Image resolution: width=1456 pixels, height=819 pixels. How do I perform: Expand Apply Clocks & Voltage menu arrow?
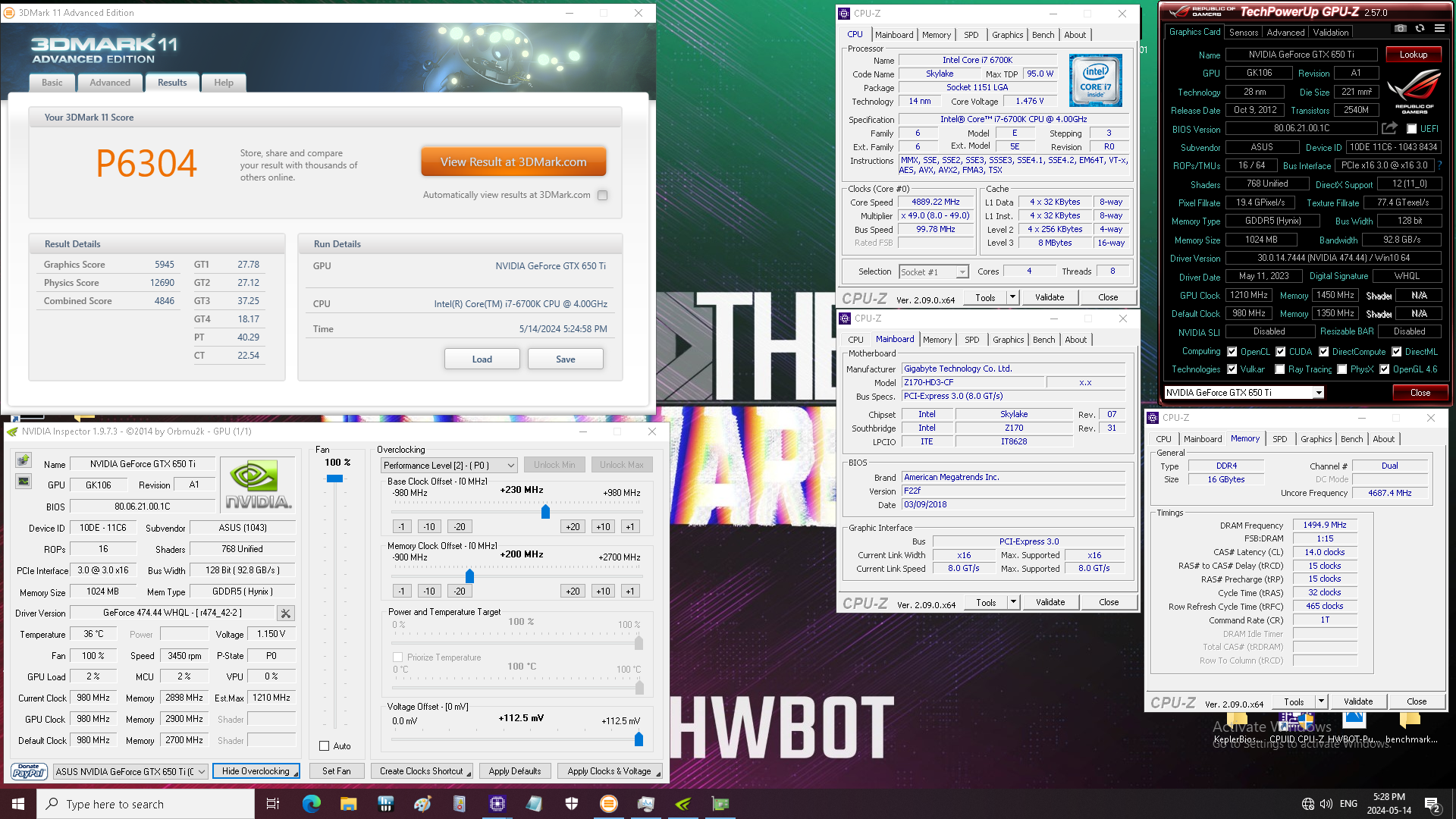point(657,773)
